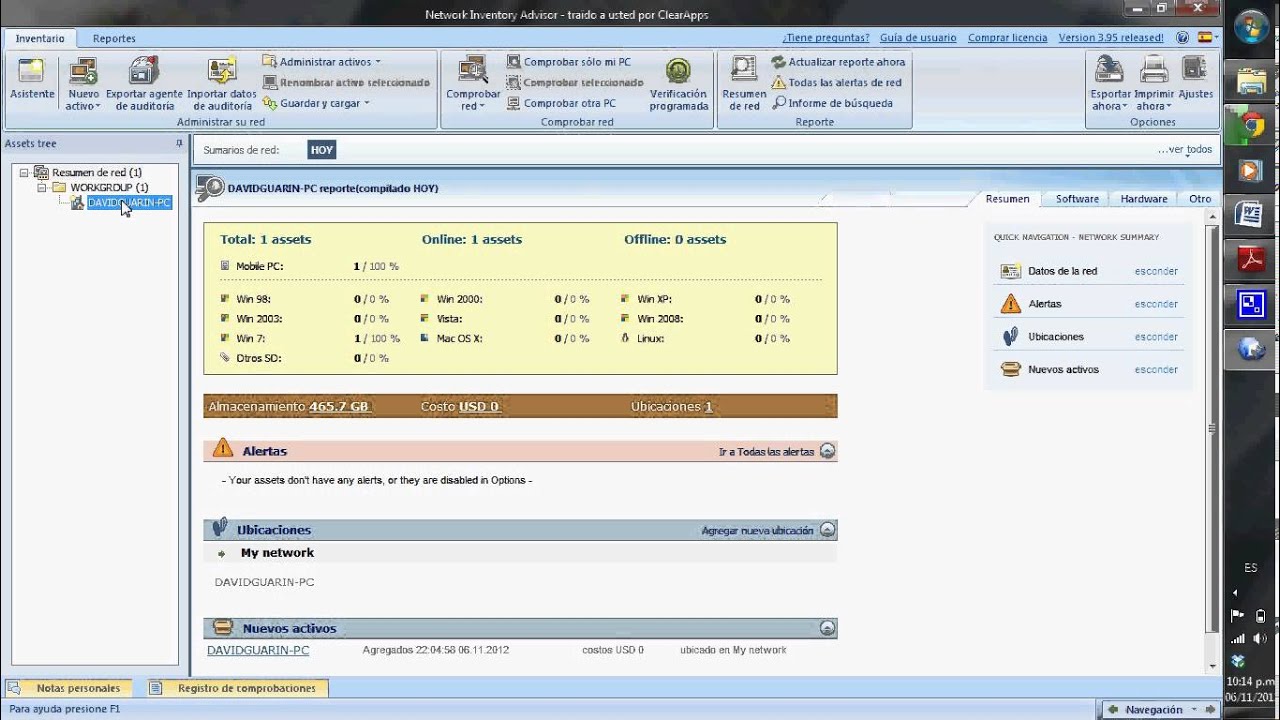Open Administrar activos dropdown
Viewport: 1280px width, 720px height.
coord(321,62)
